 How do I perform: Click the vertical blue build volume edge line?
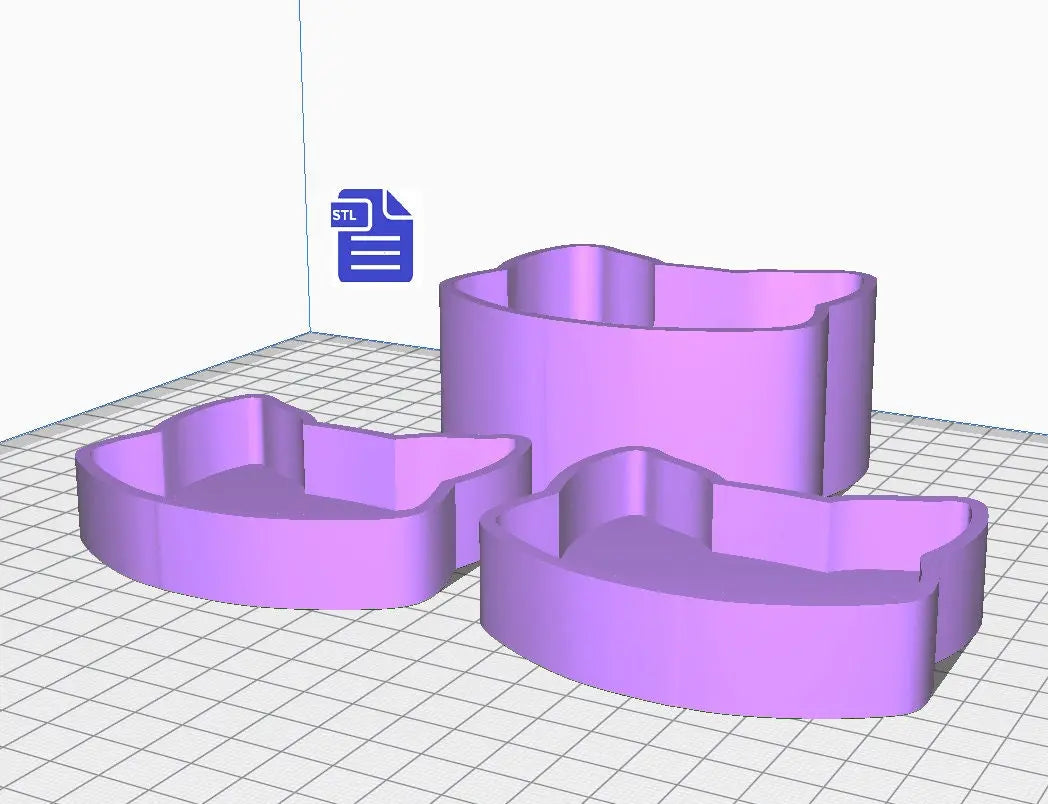304,150
